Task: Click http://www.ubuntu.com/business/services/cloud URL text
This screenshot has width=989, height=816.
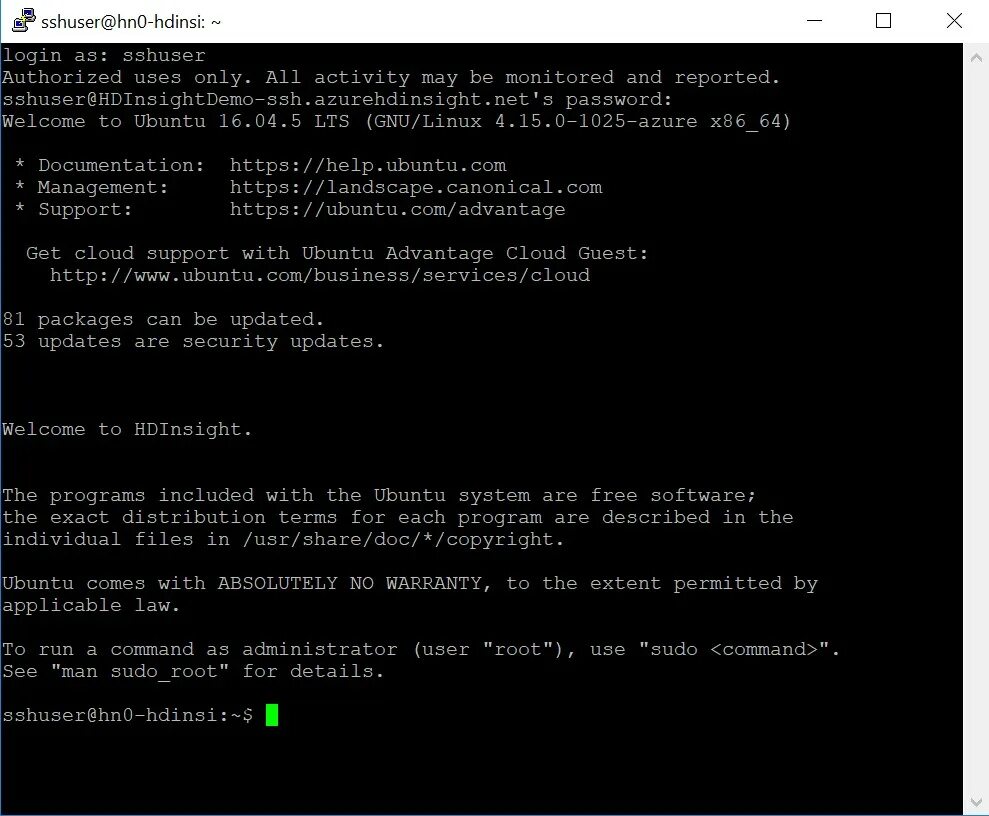Action: click(320, 276)
